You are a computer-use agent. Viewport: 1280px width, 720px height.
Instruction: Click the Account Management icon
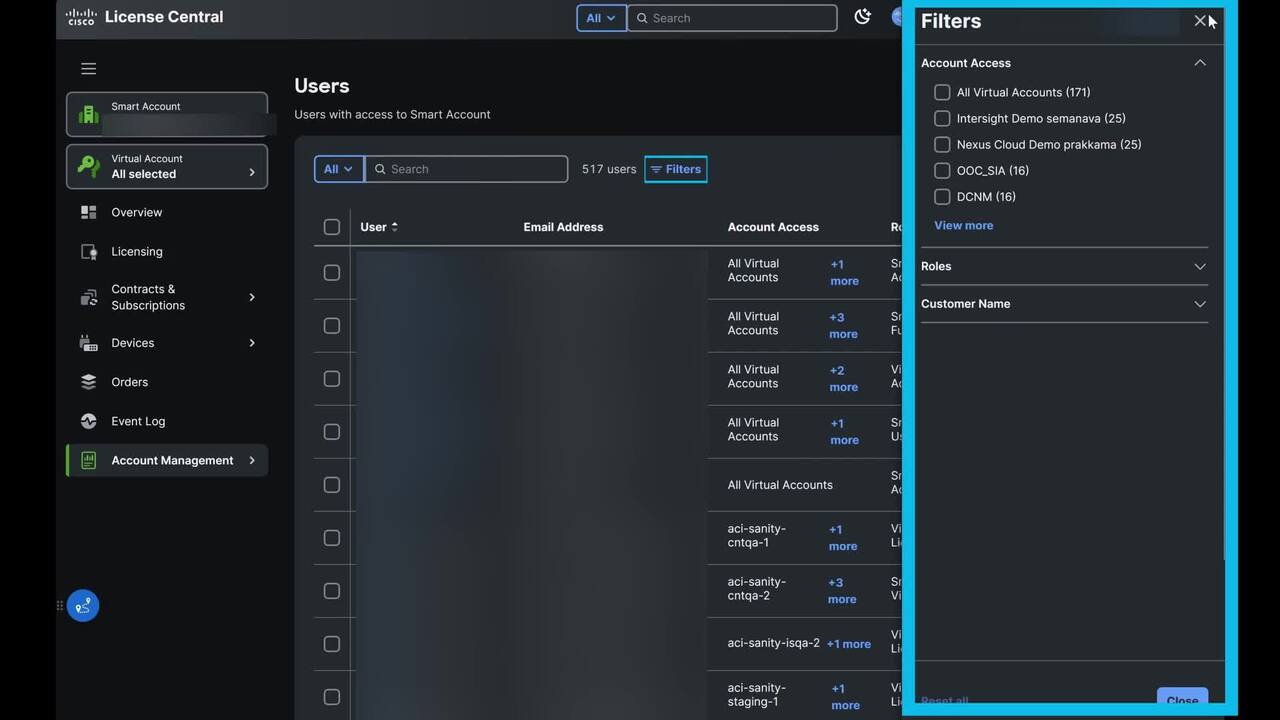pyautogui.click(x=89, y=460)
